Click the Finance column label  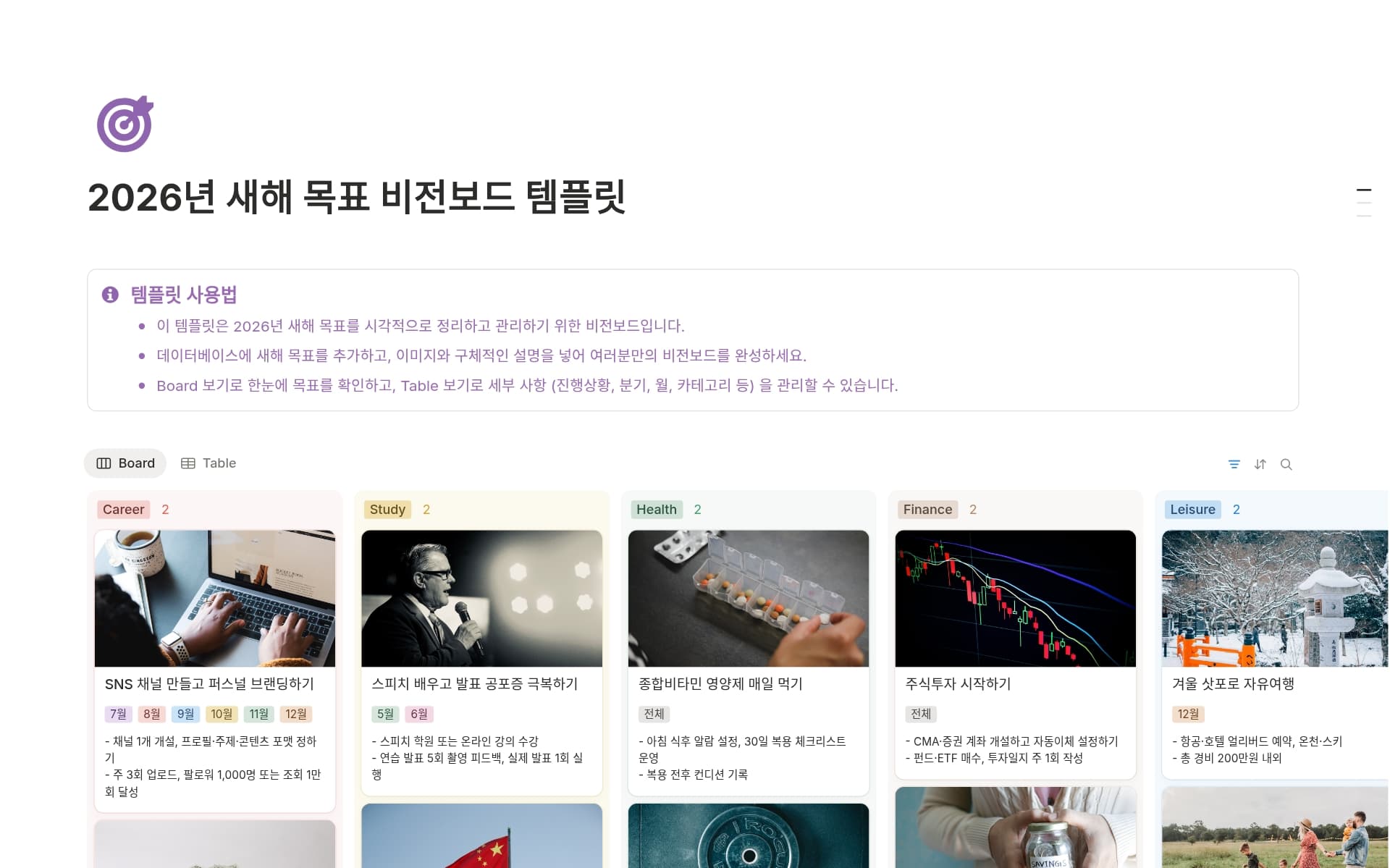(927, 510)
